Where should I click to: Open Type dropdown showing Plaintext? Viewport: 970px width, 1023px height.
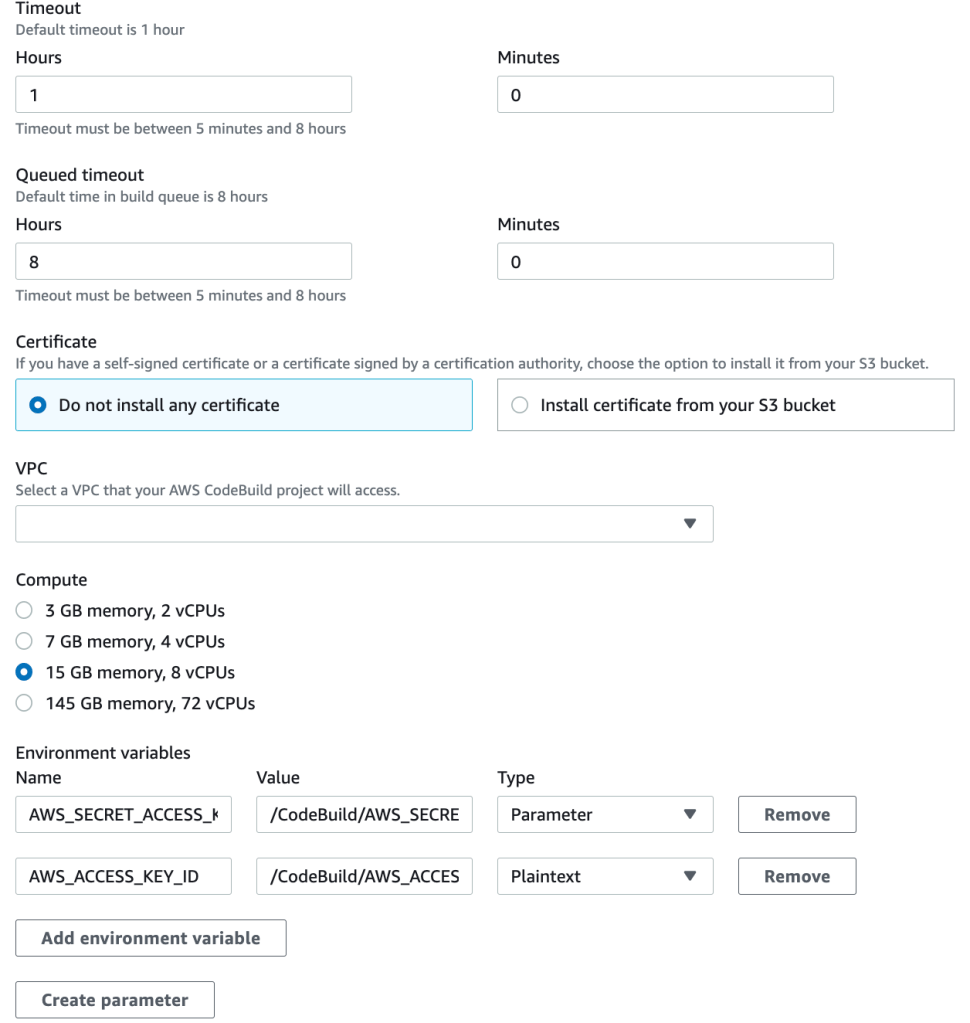pos(604,876)
